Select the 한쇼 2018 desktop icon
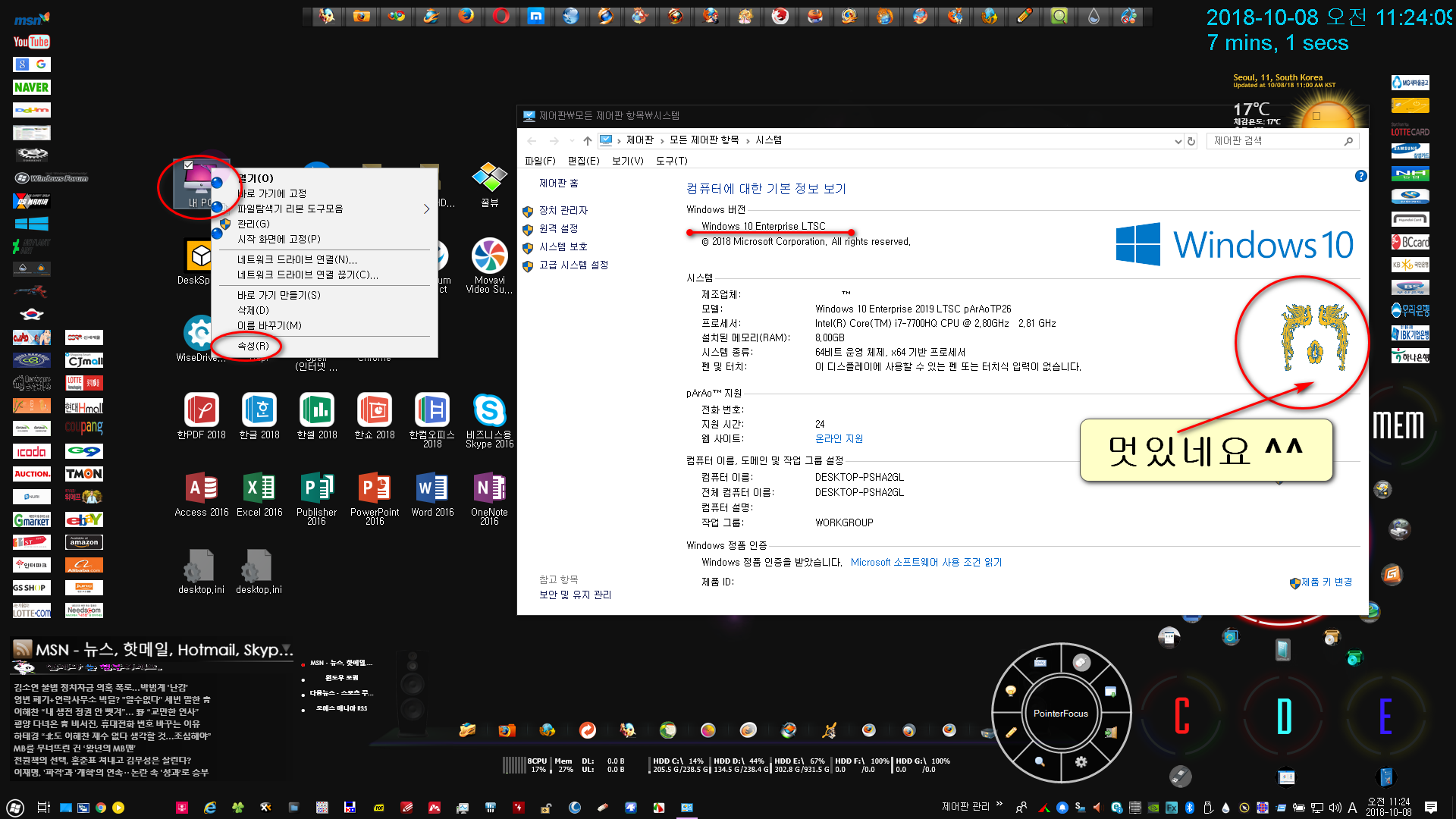1456x819 pixels. point(375,416)
